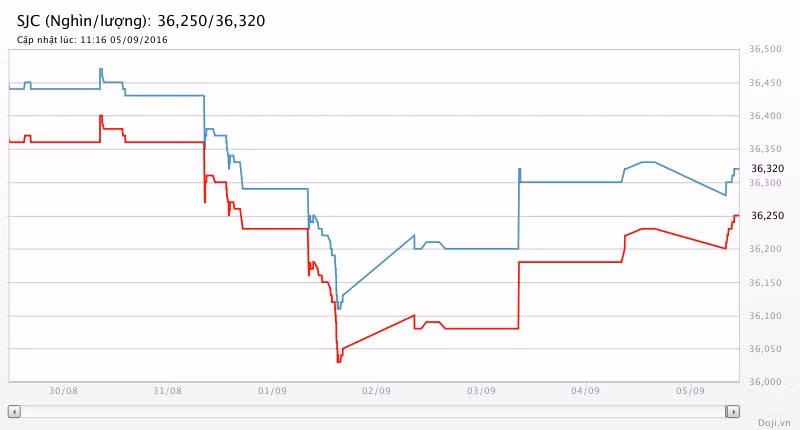
Task: Click the scrollbar left arrow button
Action: 14,411
